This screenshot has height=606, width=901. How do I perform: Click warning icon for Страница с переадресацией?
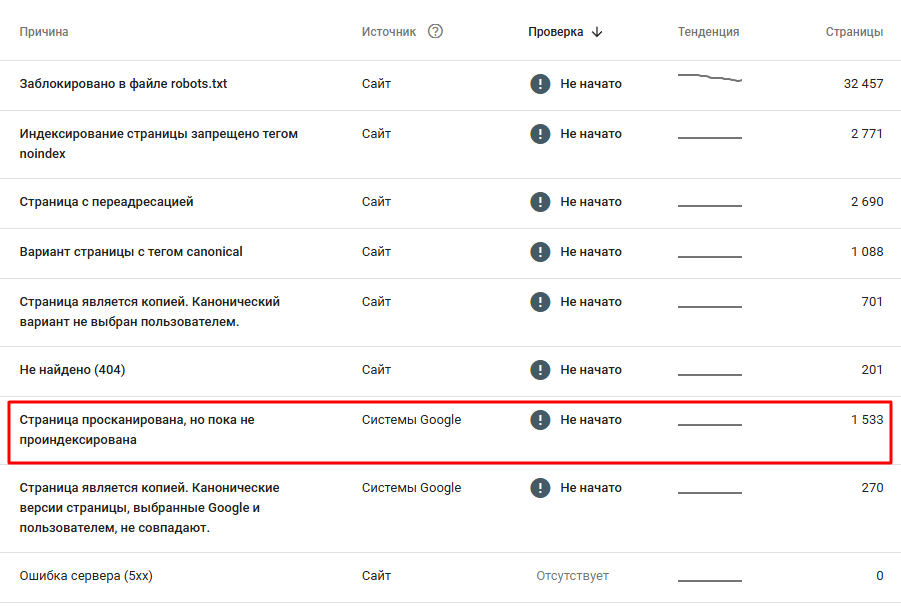540,202
